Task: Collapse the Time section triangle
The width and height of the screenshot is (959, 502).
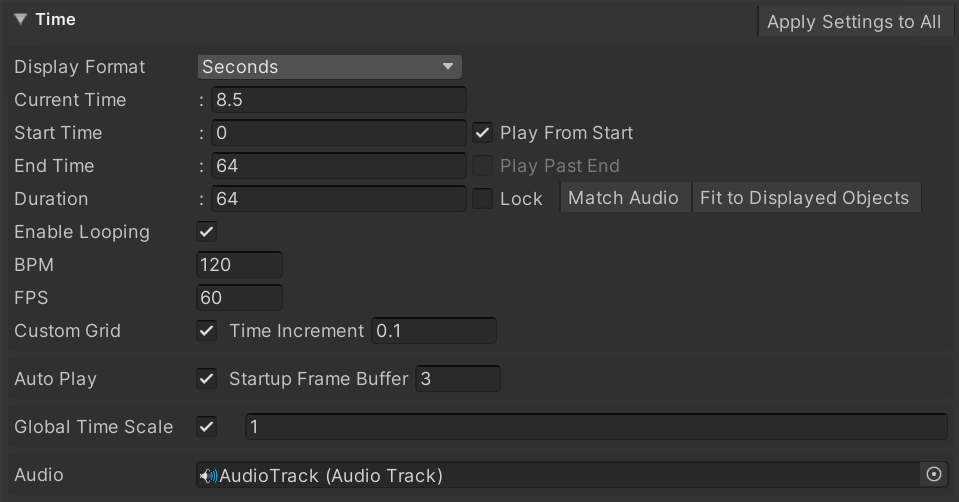Action: (x=20, y=20)
